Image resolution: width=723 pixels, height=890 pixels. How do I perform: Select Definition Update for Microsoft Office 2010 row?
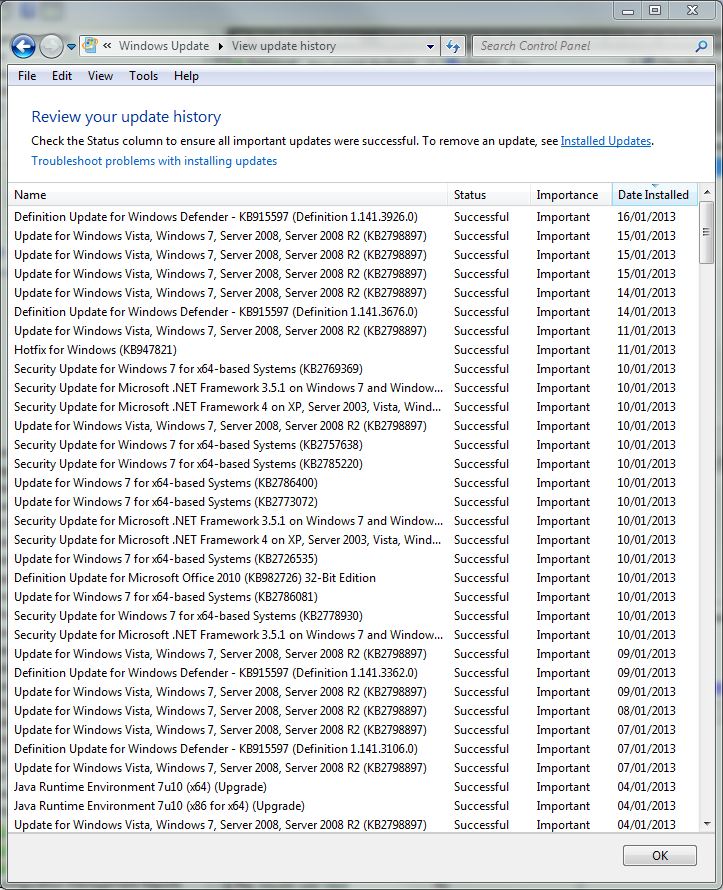pos(352,578)
